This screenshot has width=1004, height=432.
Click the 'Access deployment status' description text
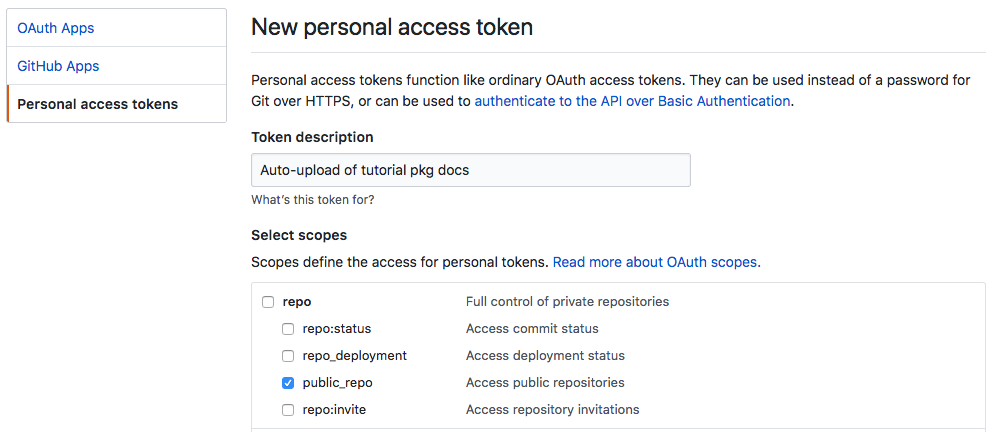coord(545,356)
